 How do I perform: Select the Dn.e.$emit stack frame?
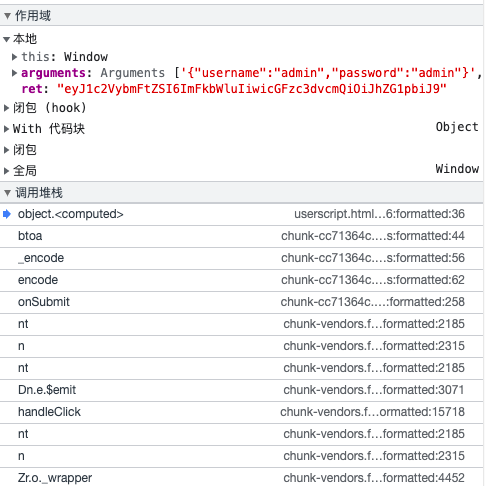tap(242, 390)
